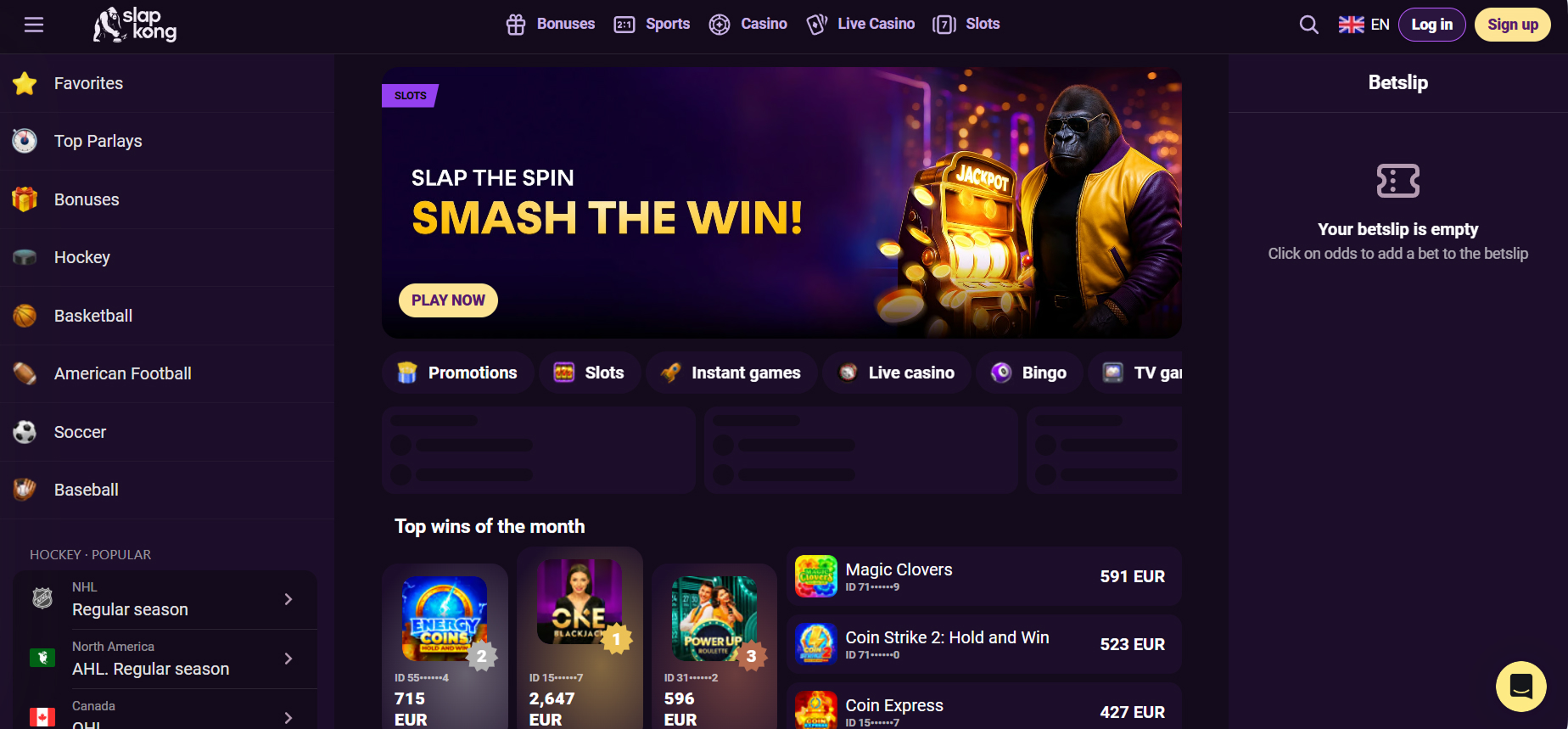Open the hamburger menu icon

point(34,25)
